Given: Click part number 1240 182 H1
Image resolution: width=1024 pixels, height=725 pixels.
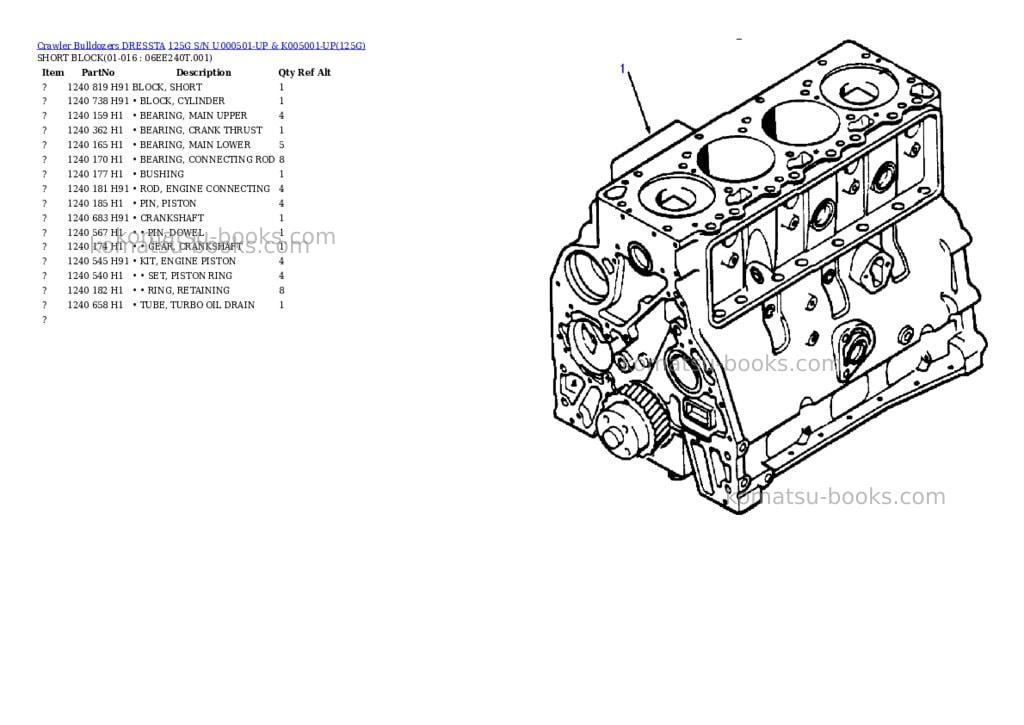Looking at the screenshot, I should (x=95, y=291).
